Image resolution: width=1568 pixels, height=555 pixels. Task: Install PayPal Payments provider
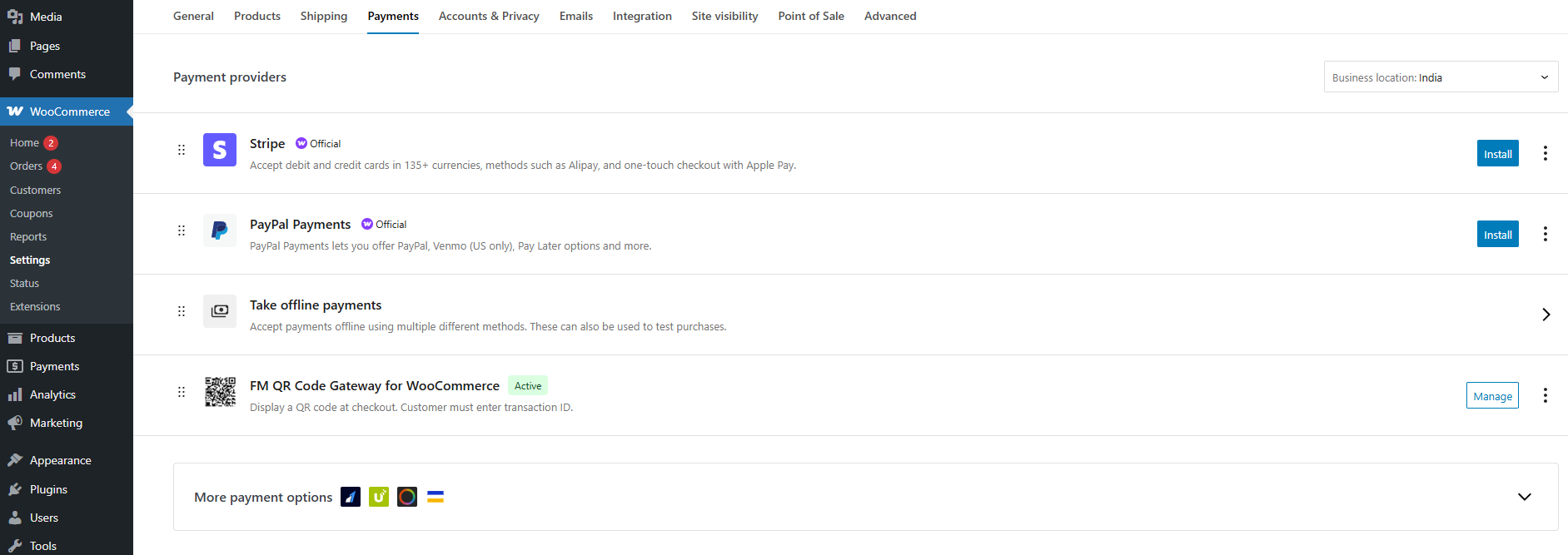(x=1497, y=234)
